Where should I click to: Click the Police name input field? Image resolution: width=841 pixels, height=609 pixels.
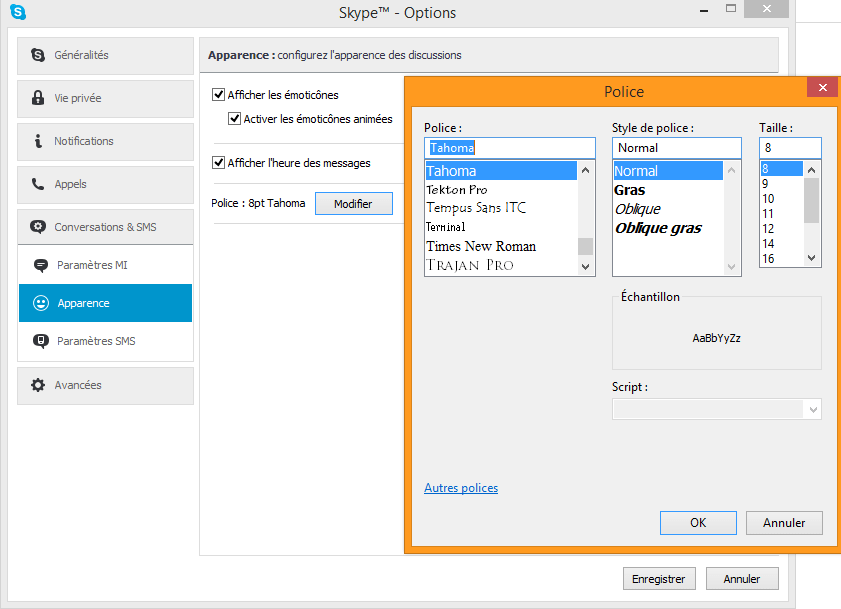pyautogui.click(x=510, y=148)
